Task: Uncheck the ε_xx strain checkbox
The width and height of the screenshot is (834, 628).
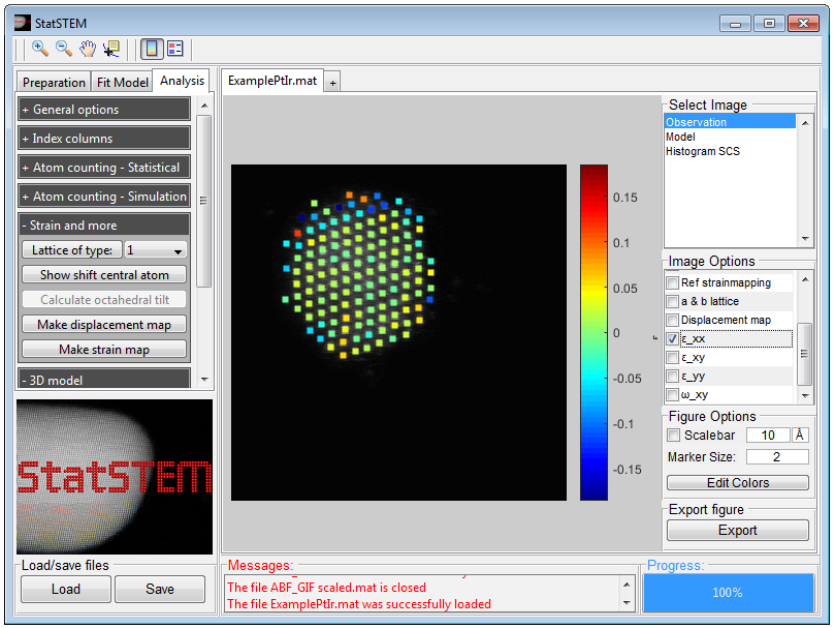Action: (x=673, y=339)
